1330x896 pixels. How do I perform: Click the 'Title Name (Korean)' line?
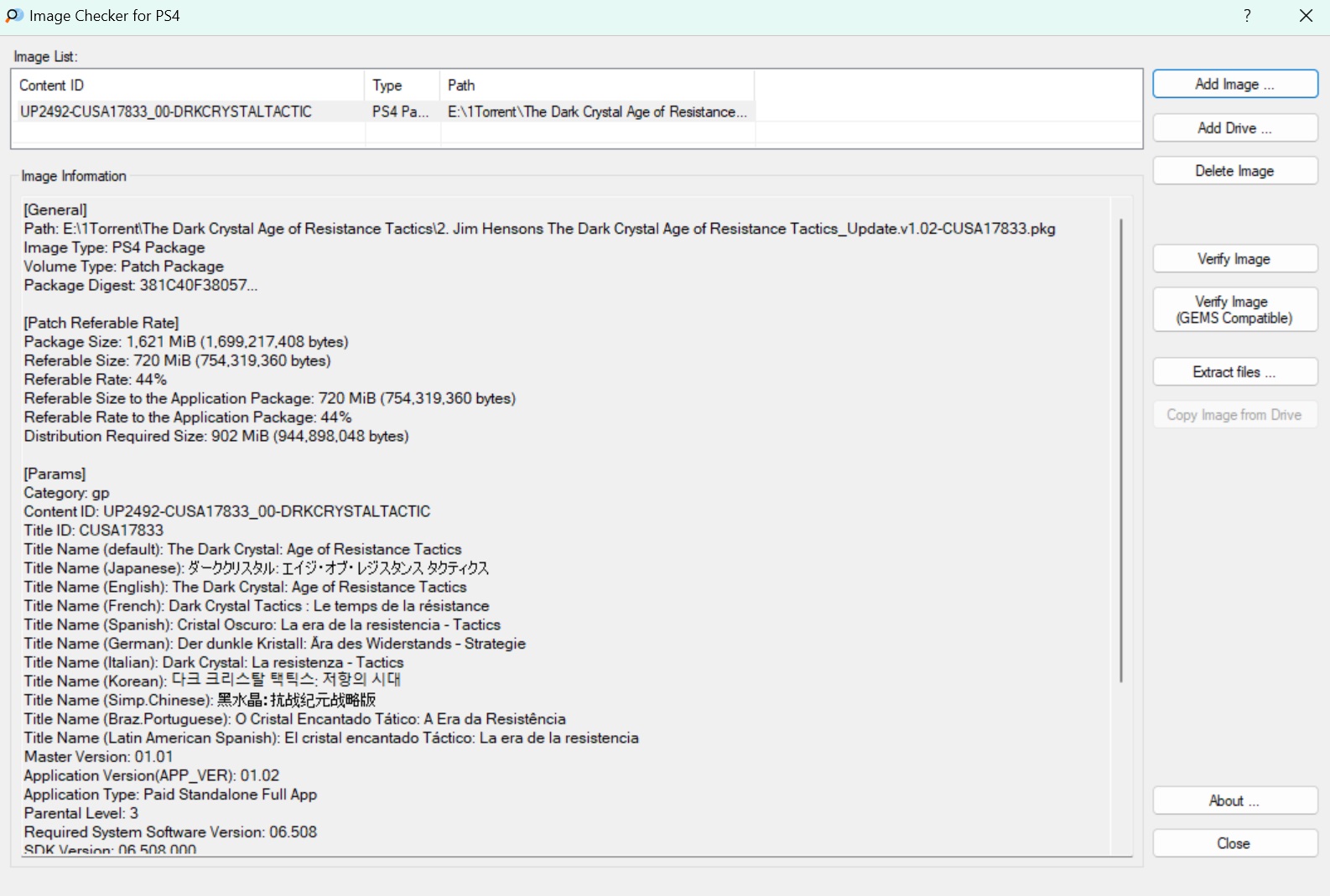pos(212,681)
